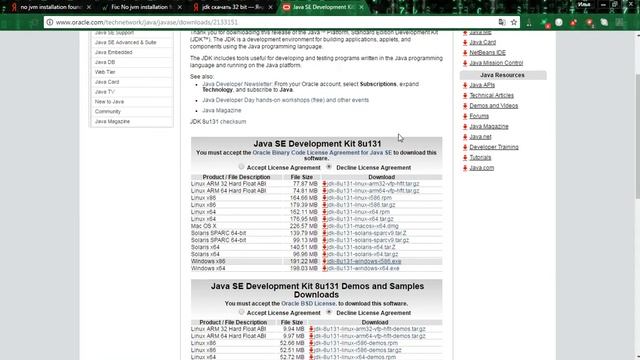Click download arrow icon for jdk-8u131-windows-i586.exe
Viewport: 640px width, 360px height.
pyautogui.click(x=324, y=261)
